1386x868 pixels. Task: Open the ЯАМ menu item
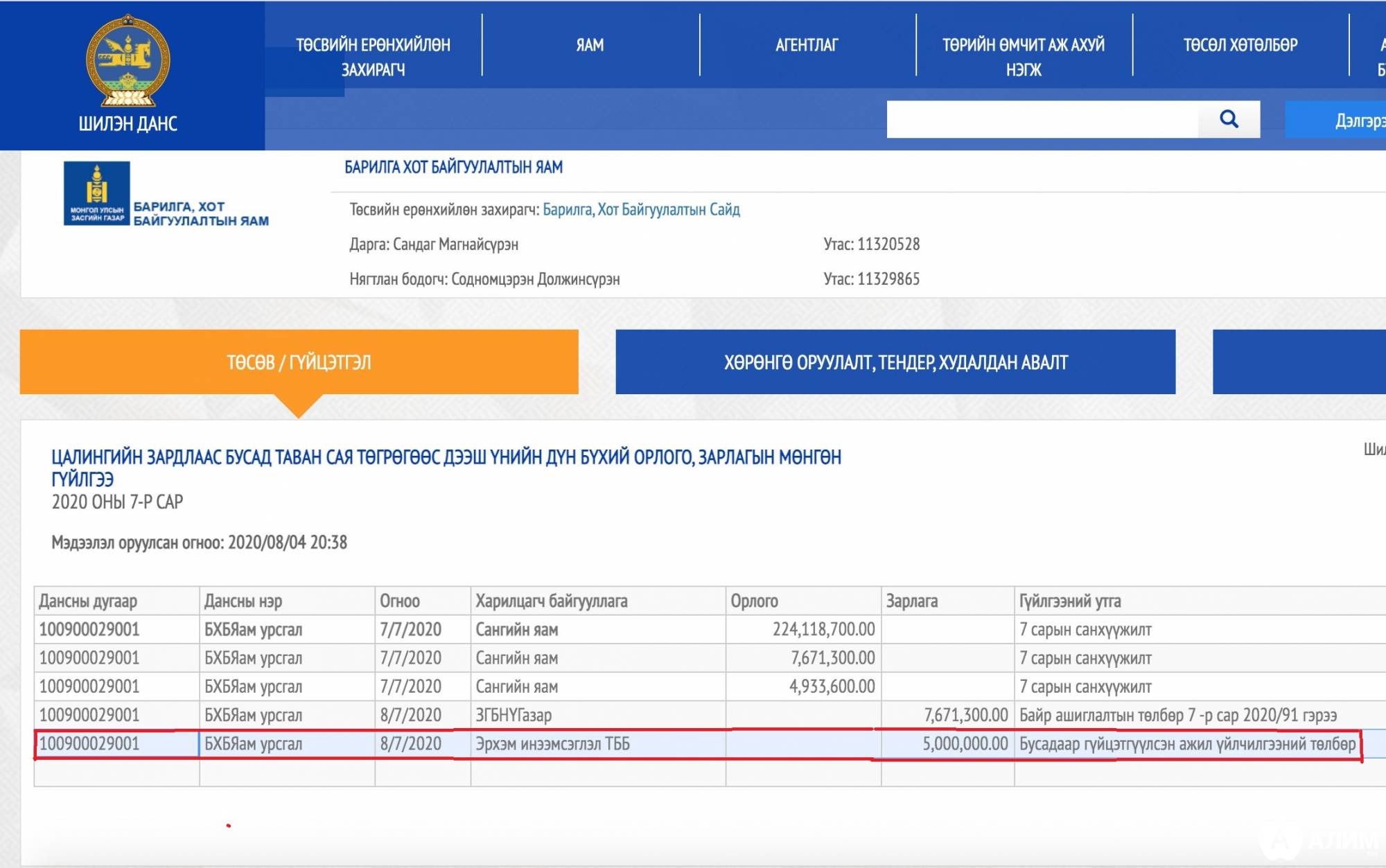590,45
